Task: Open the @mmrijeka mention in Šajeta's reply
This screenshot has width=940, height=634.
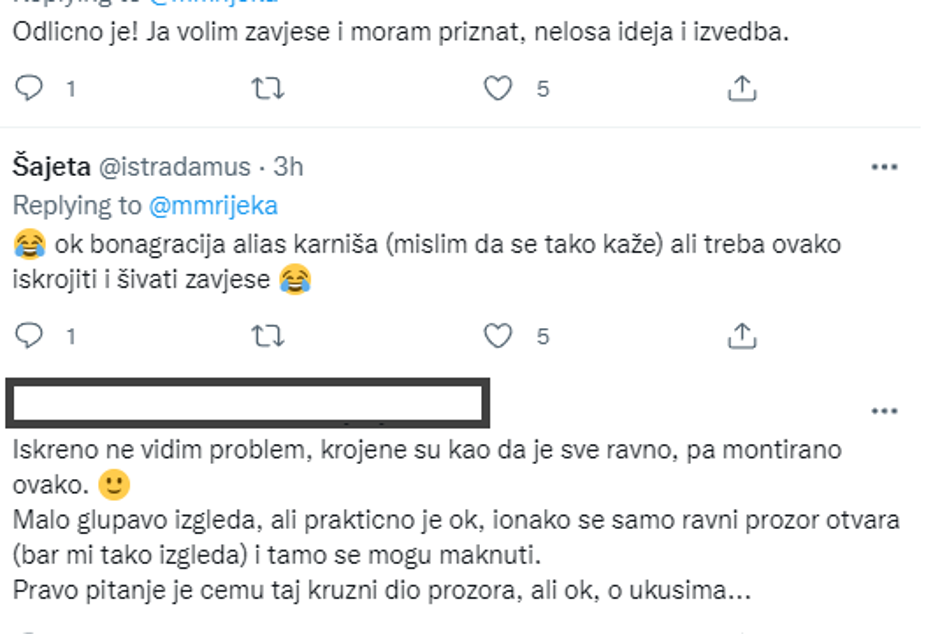Action: [x=213, y=206]
